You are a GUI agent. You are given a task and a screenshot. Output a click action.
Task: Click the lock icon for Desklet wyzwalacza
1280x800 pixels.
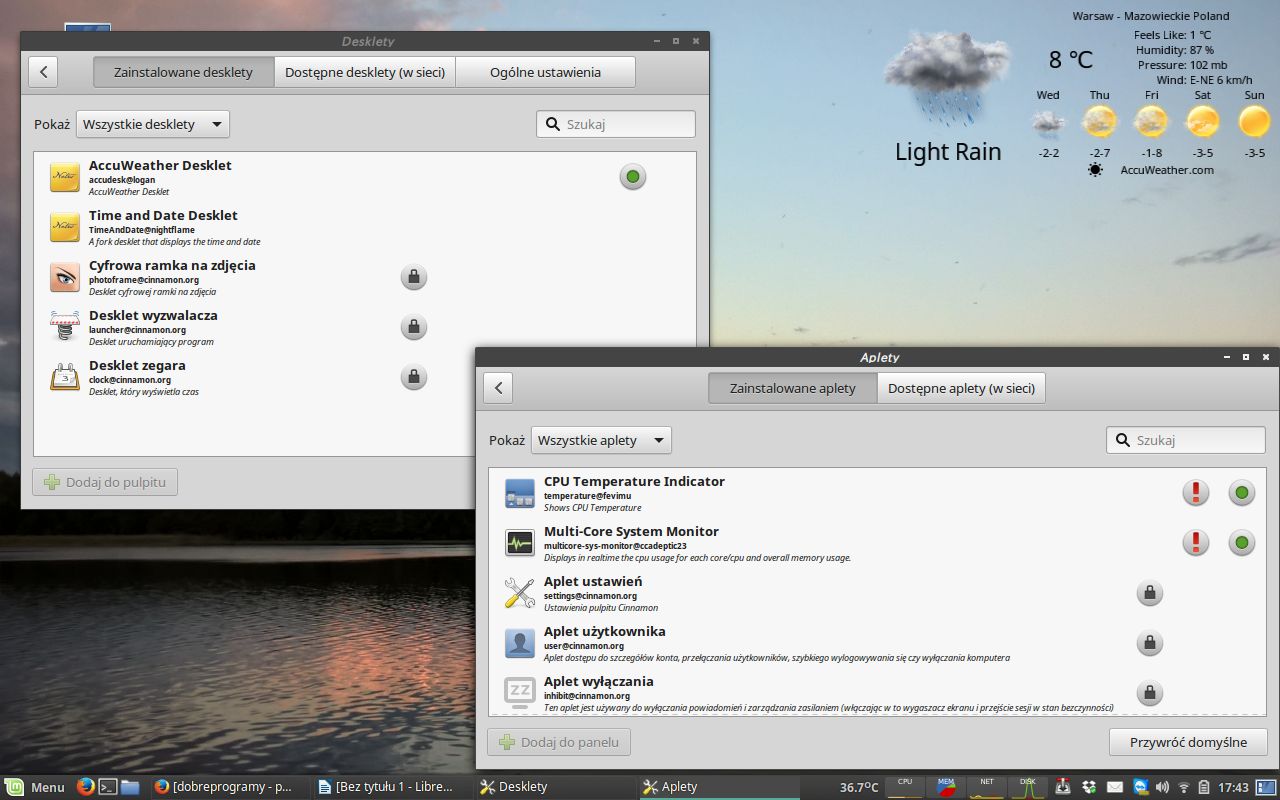click(414, 327)
